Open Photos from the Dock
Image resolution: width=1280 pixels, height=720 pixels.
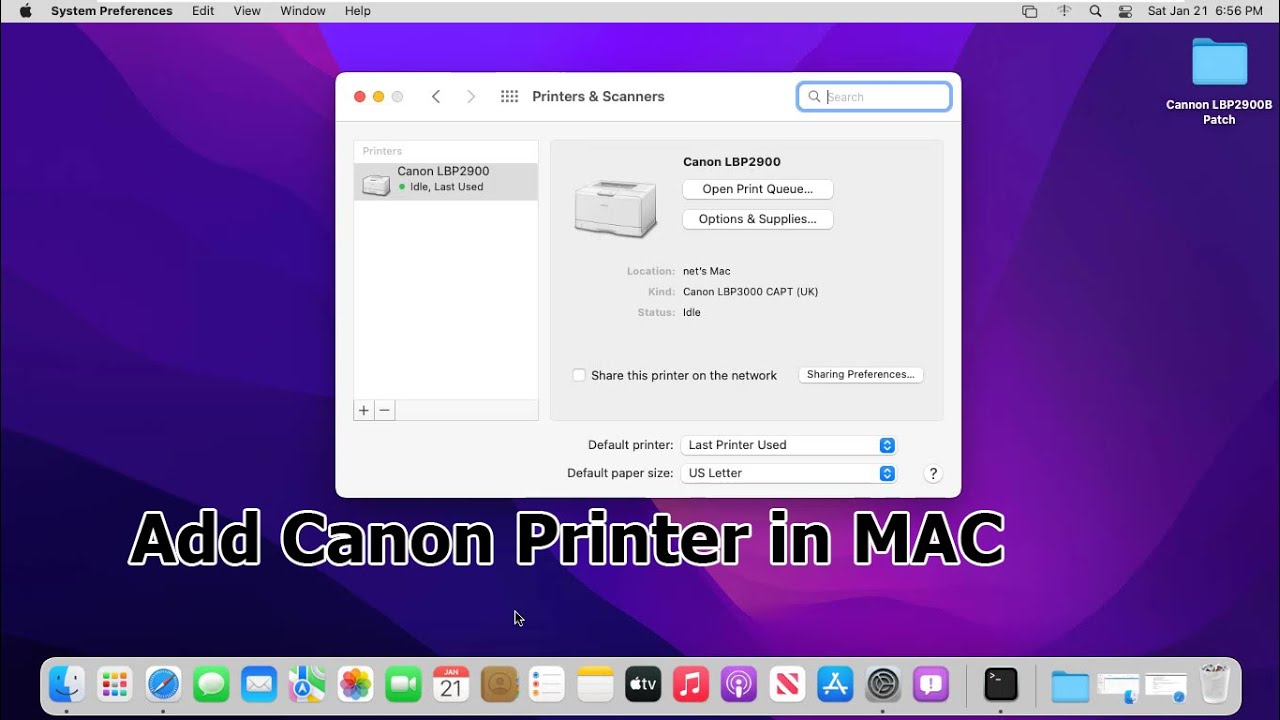point(355,684)
